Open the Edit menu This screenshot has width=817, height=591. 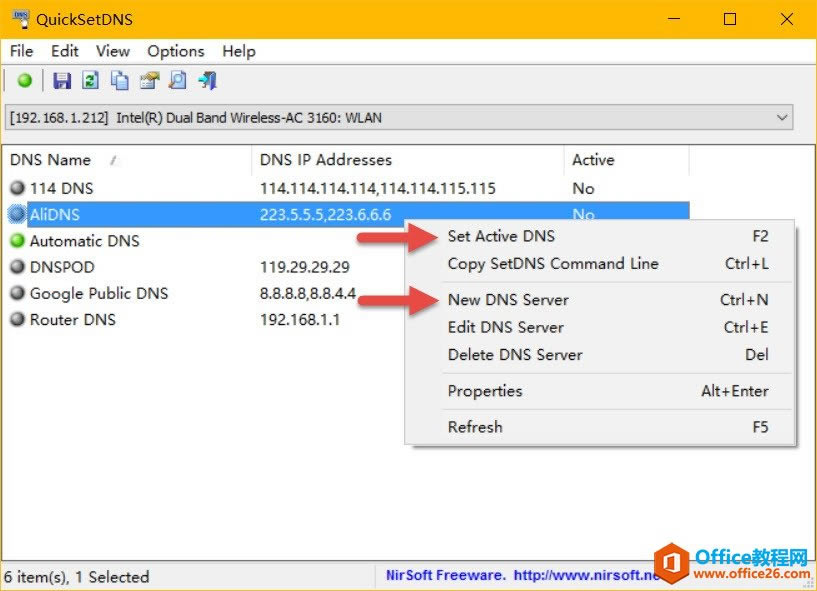point(65,51)
